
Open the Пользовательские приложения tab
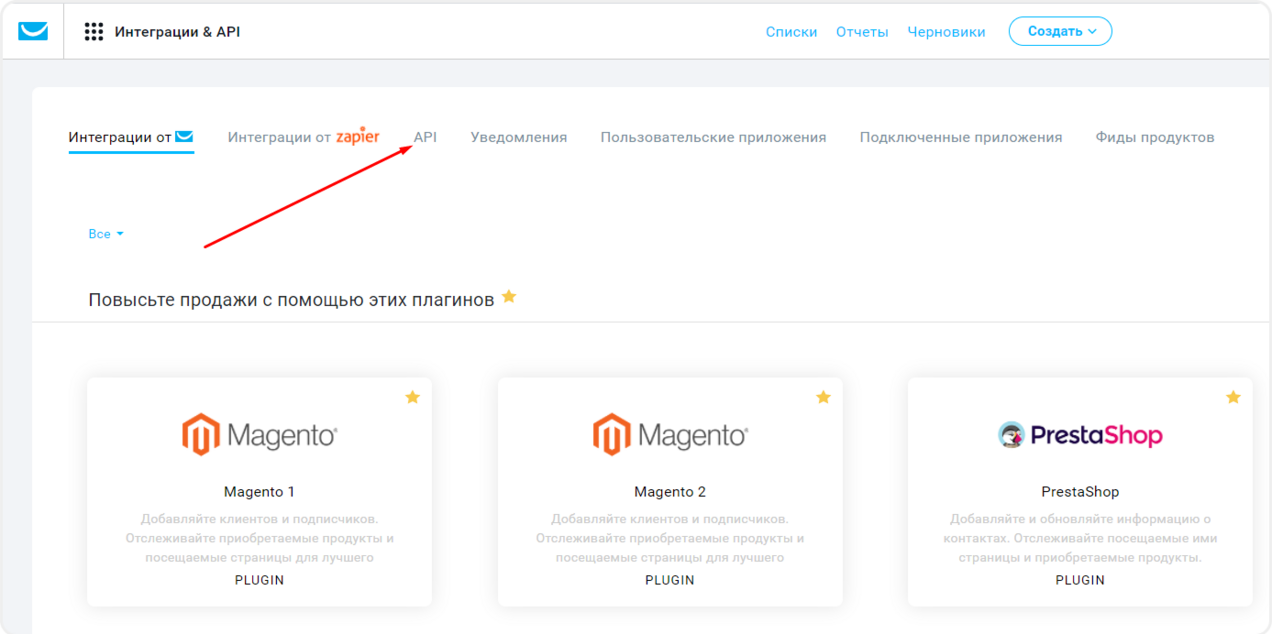pyautogui.click(x=713, y=137)
